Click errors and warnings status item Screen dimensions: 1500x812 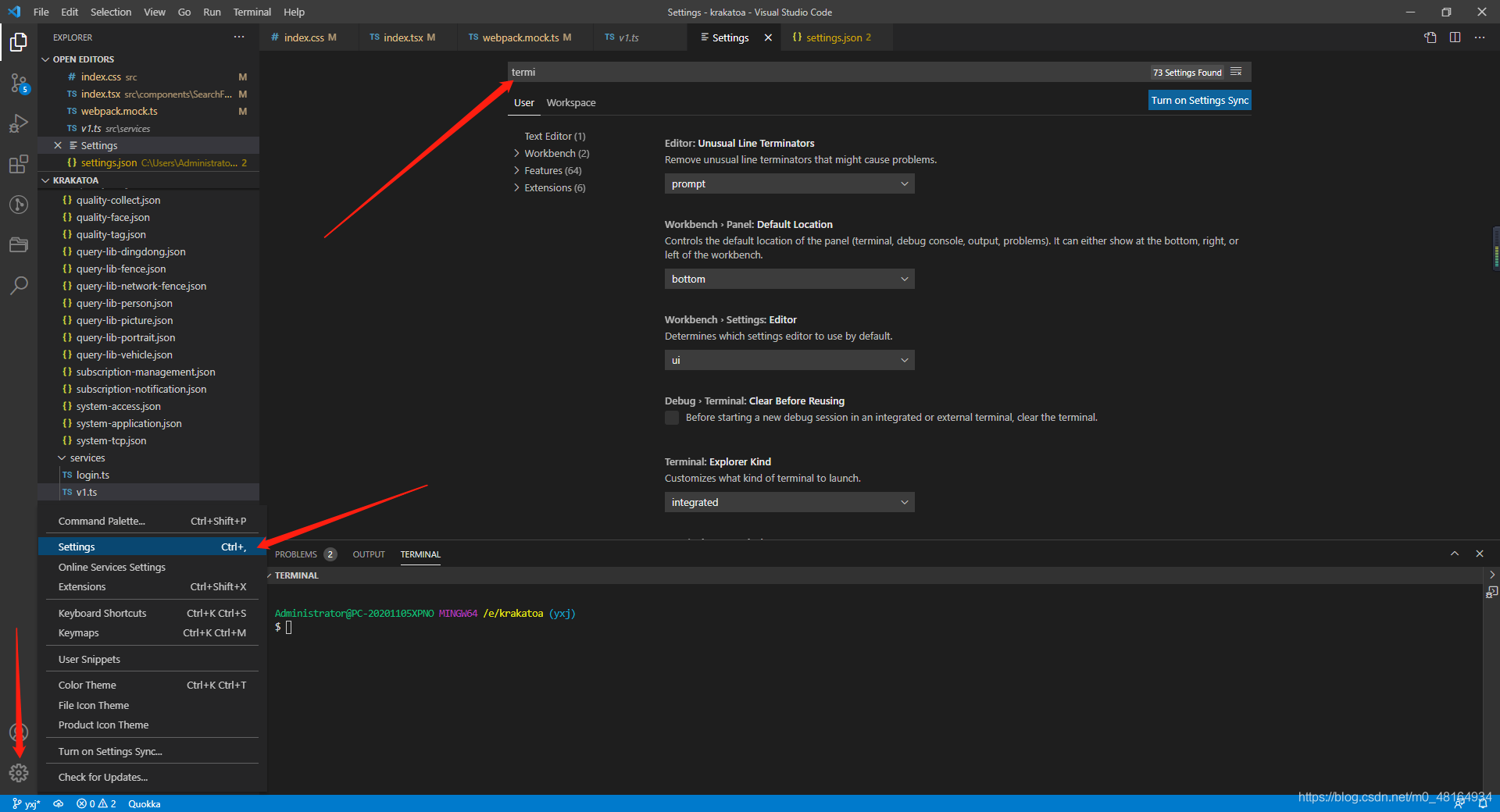96,803
